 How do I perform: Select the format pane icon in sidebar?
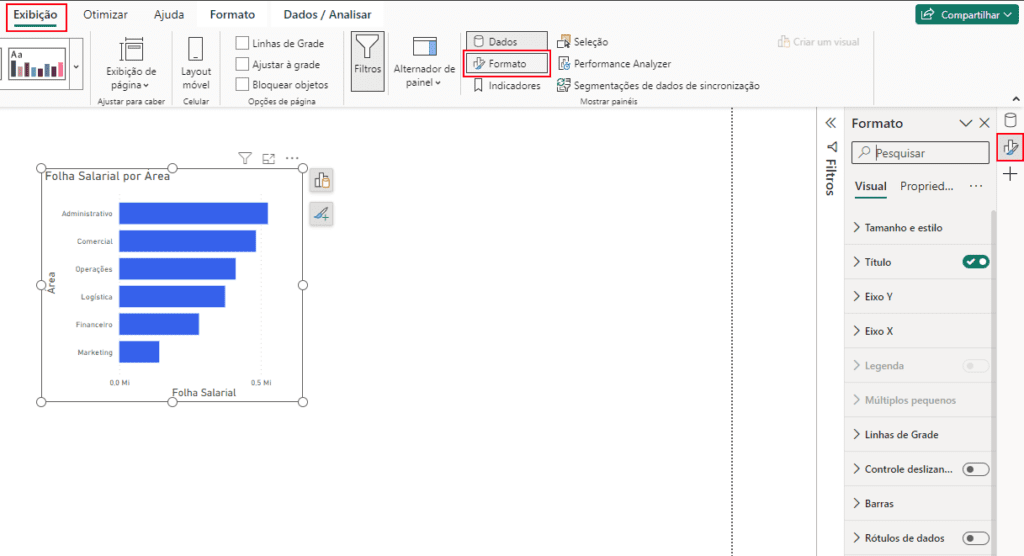tap(1010, 148)
